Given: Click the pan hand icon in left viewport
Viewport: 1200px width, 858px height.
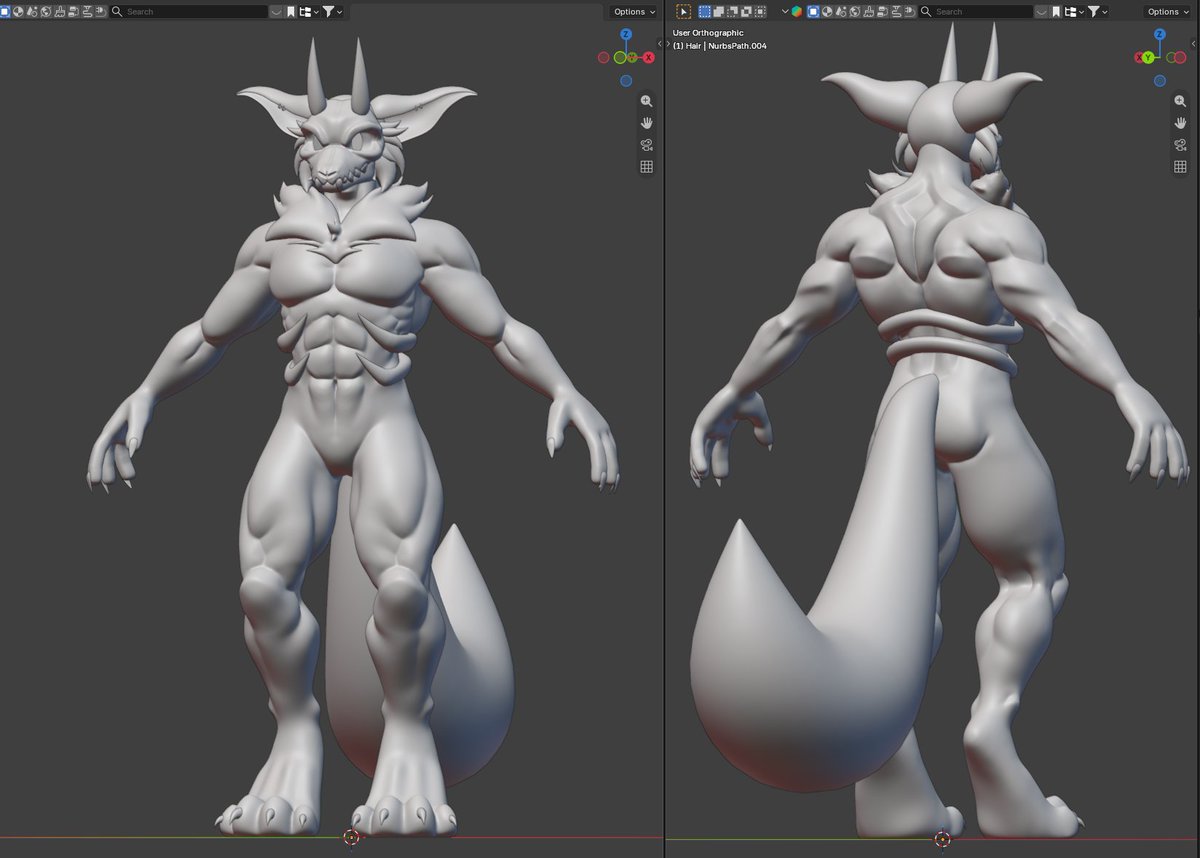Looking at the screenshot, I should (647, 123).
